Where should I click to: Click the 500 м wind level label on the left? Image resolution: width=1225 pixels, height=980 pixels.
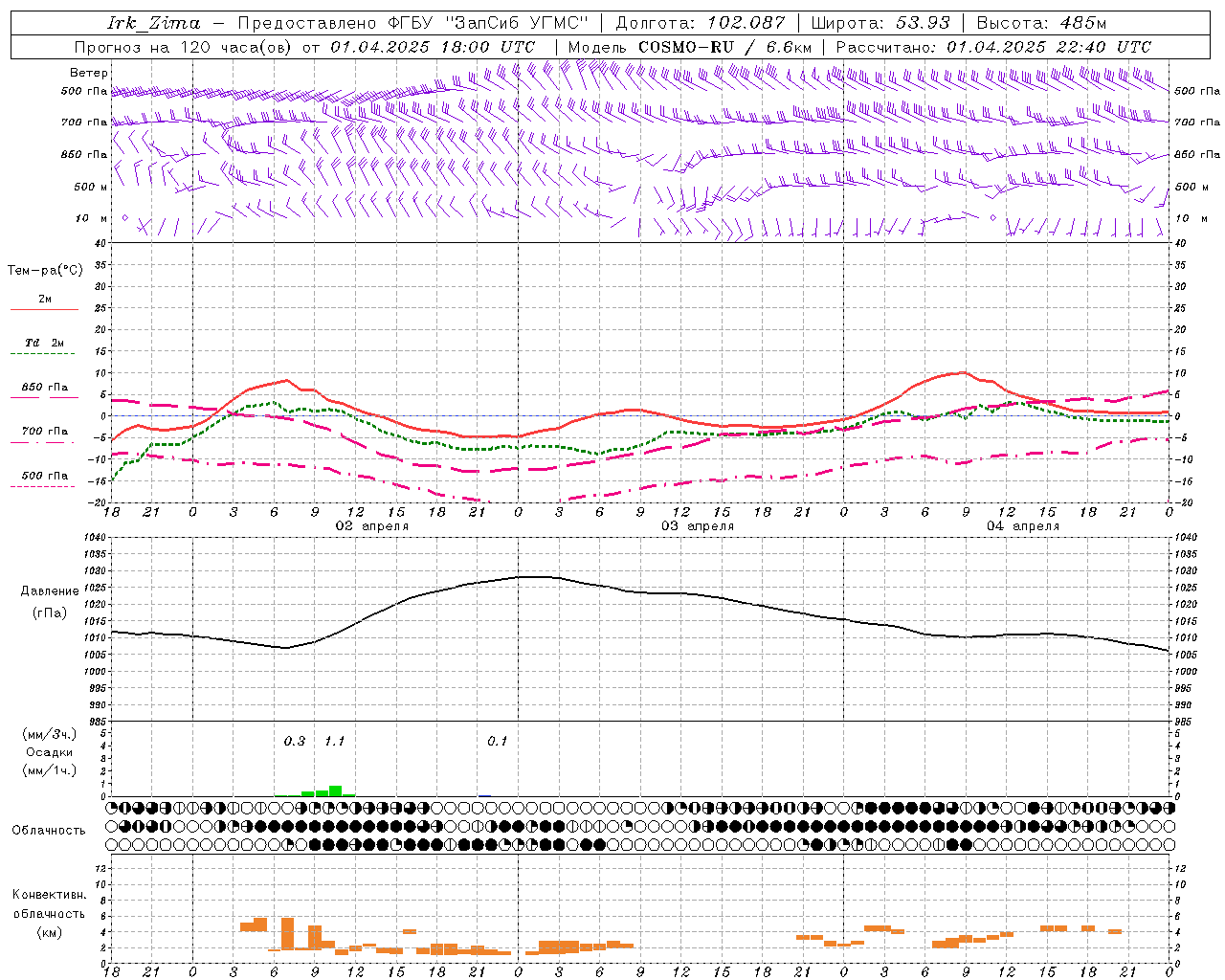[91, 187]
